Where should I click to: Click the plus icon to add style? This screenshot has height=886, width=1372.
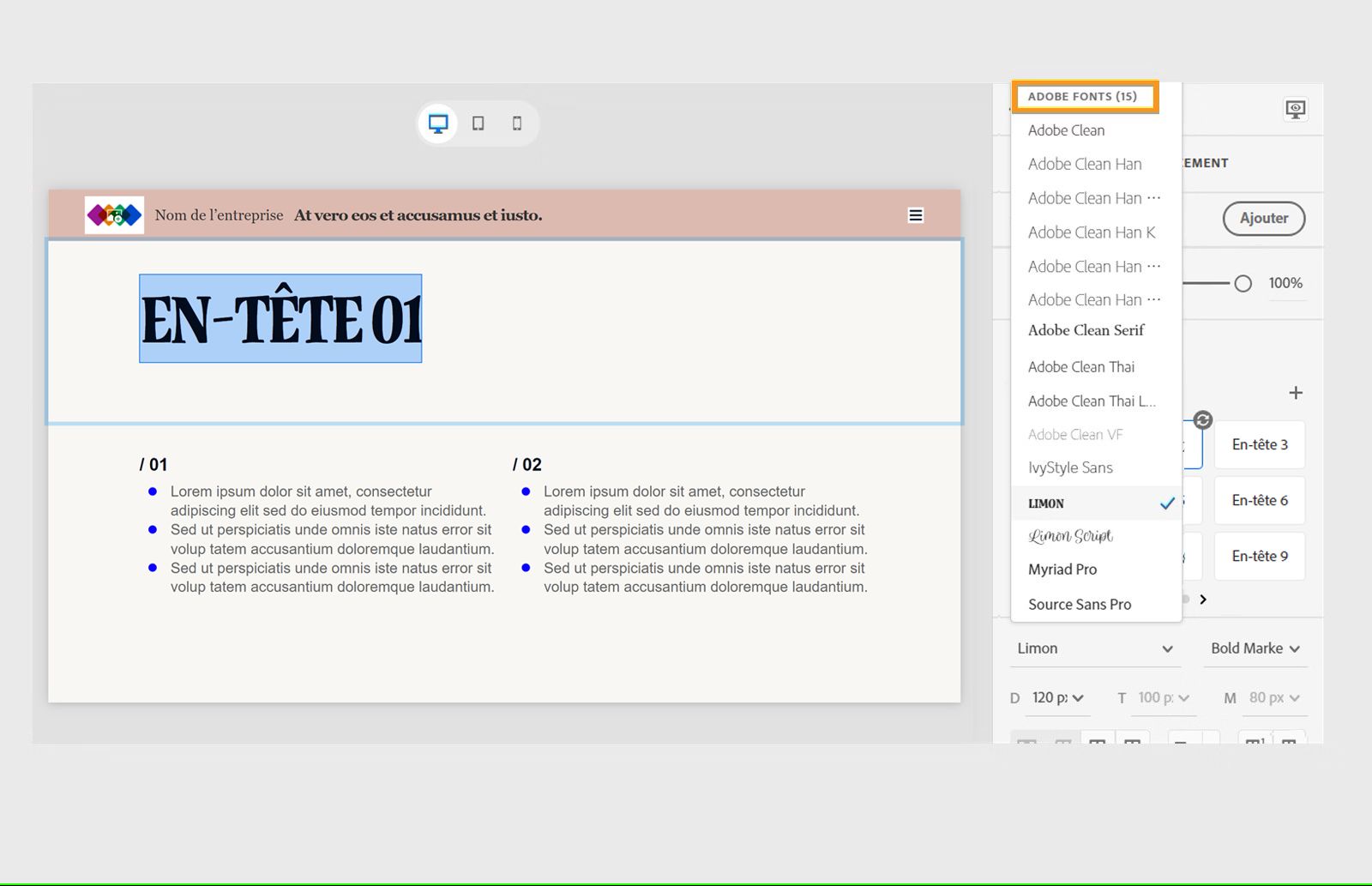1296,393
